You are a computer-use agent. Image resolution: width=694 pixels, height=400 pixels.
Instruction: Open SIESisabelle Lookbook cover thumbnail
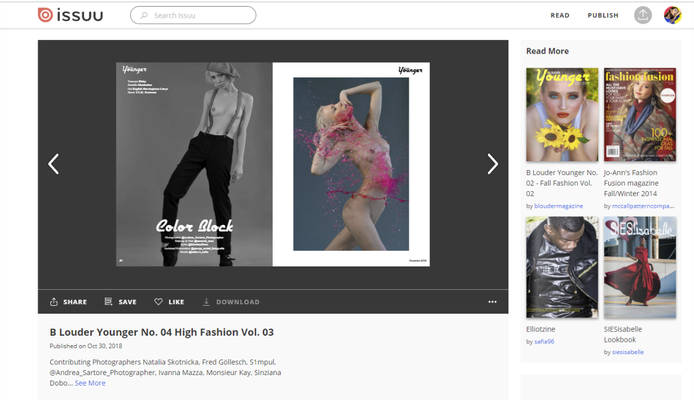pos(639,267)
